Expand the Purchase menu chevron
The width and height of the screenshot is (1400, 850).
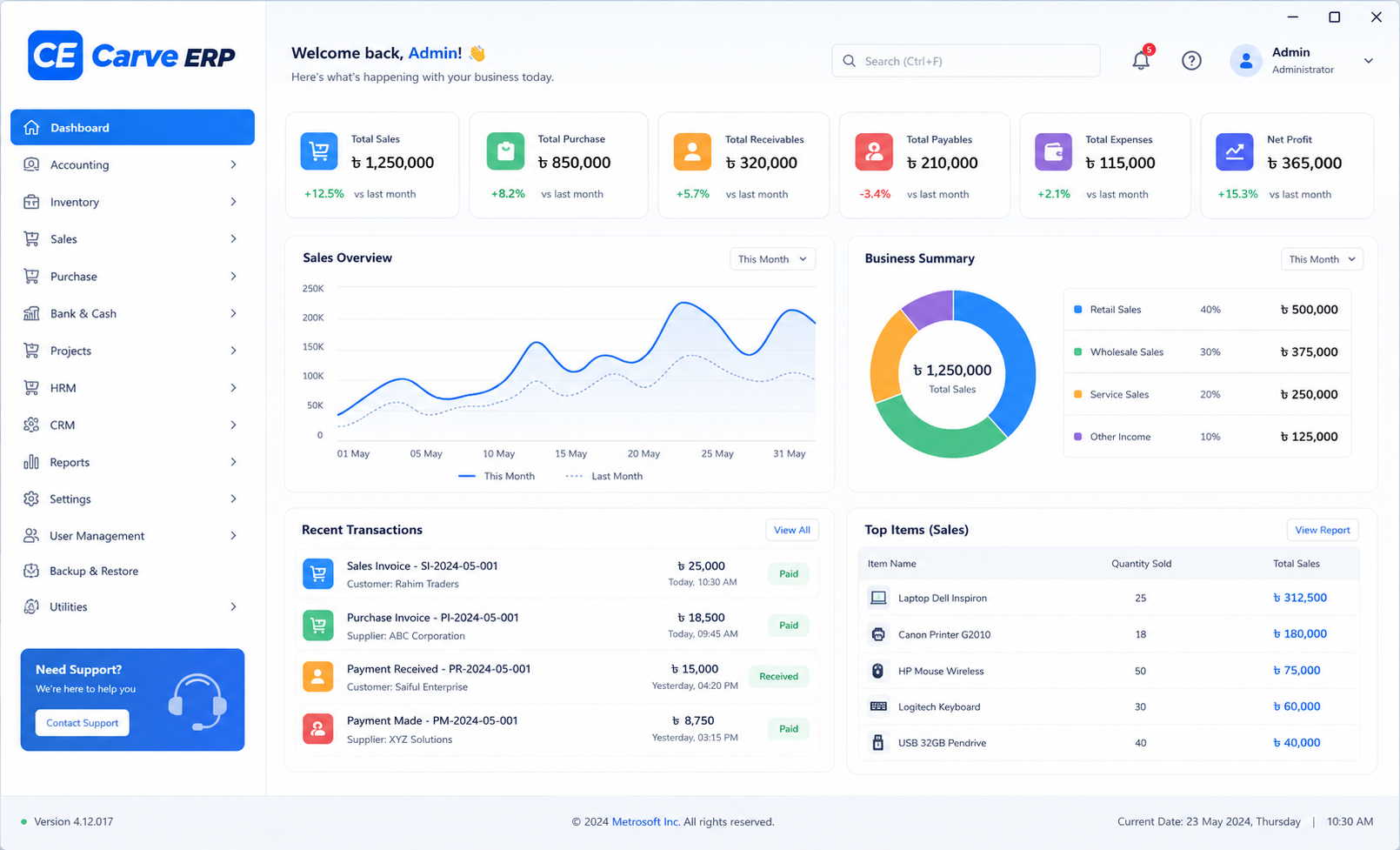233,276
